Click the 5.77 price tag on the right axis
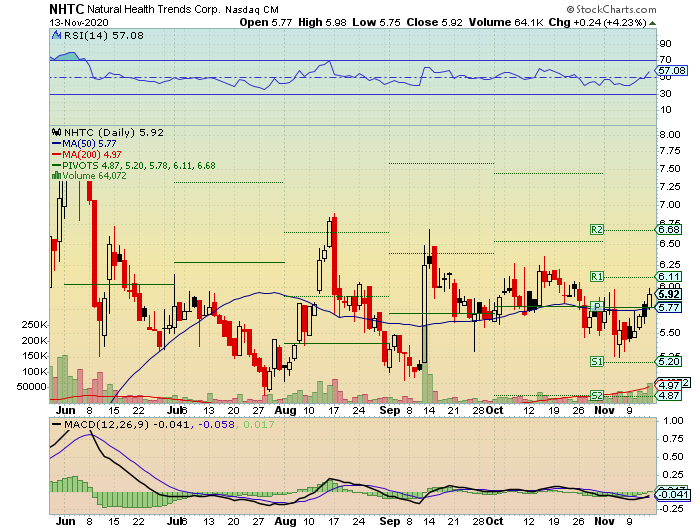The width and height of the screenshot is (700, 530). [x=669, y=307]
